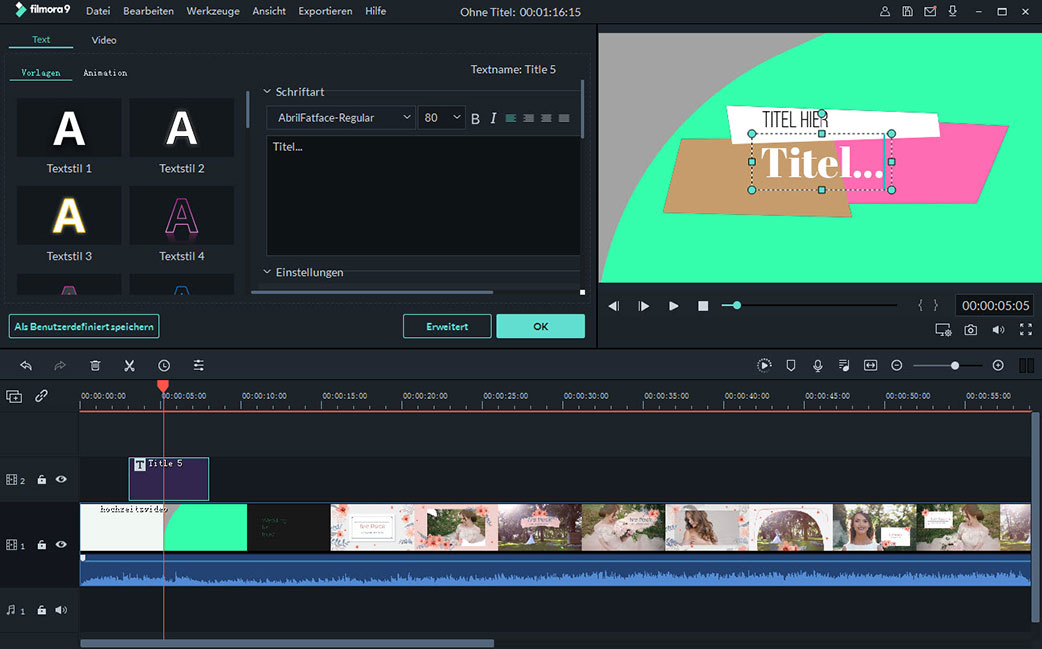The height and width of the screenshot is (649, 1042).
Task: Center align text
Action: pos(528,118)
